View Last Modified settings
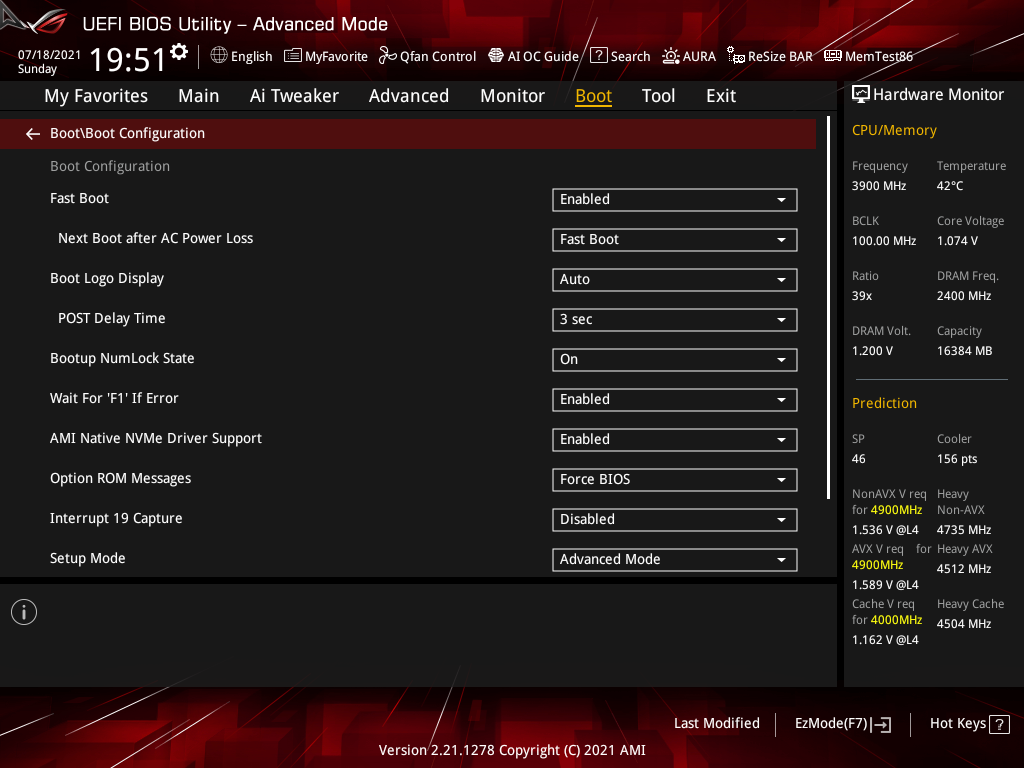The height and width of the screenshot is (768, 1024). [716, 723]
